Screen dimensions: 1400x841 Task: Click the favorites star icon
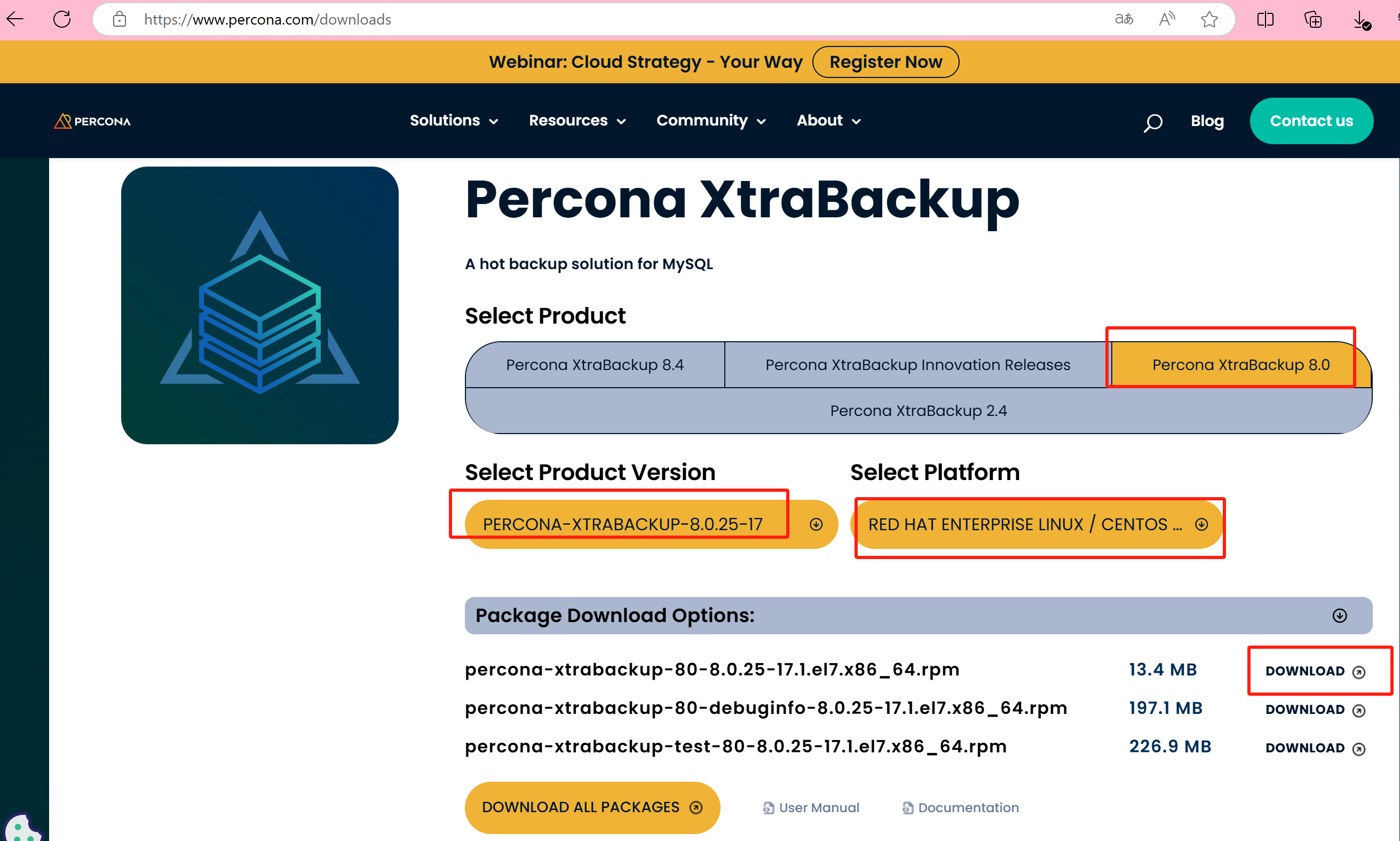(1208, 19)
